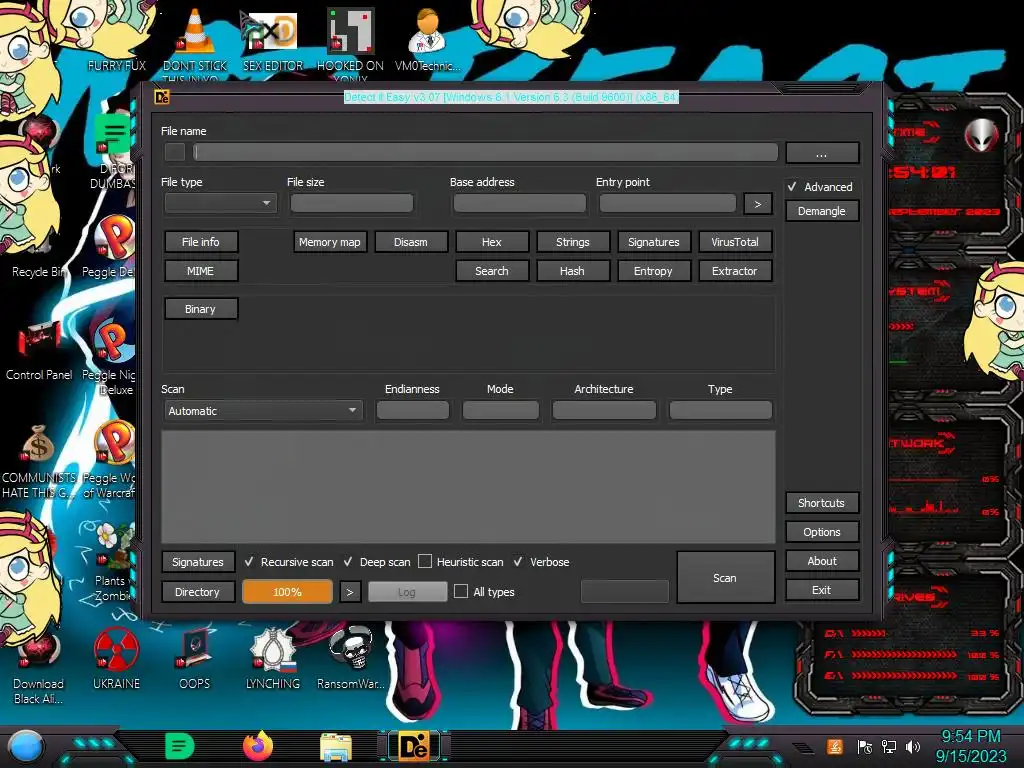Open the Scan mode Automatic dropdown

pos(263,411)
